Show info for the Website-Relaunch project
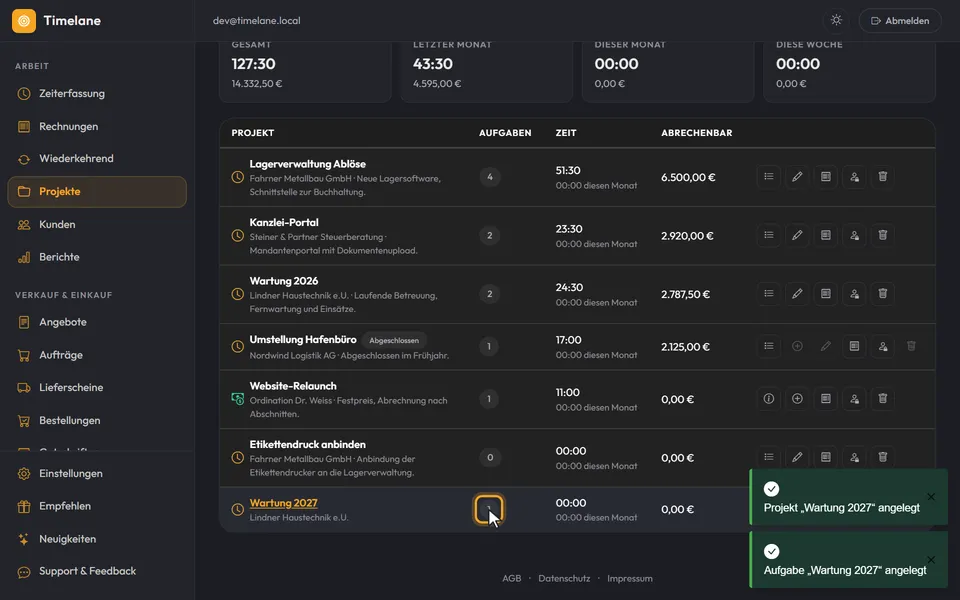The image size is (960, 600). pyautogui.click(x=768, y=399)
